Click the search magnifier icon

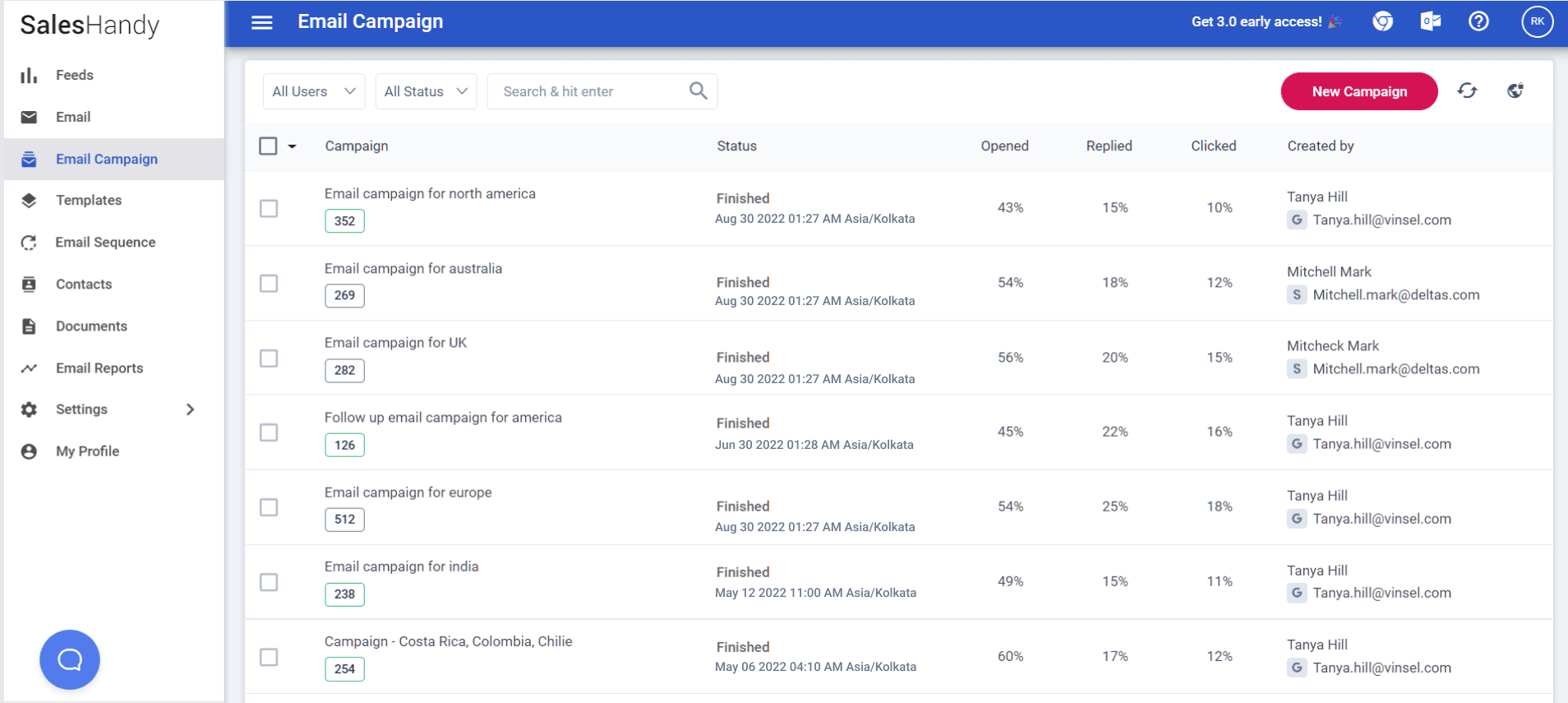pos(698,91)
